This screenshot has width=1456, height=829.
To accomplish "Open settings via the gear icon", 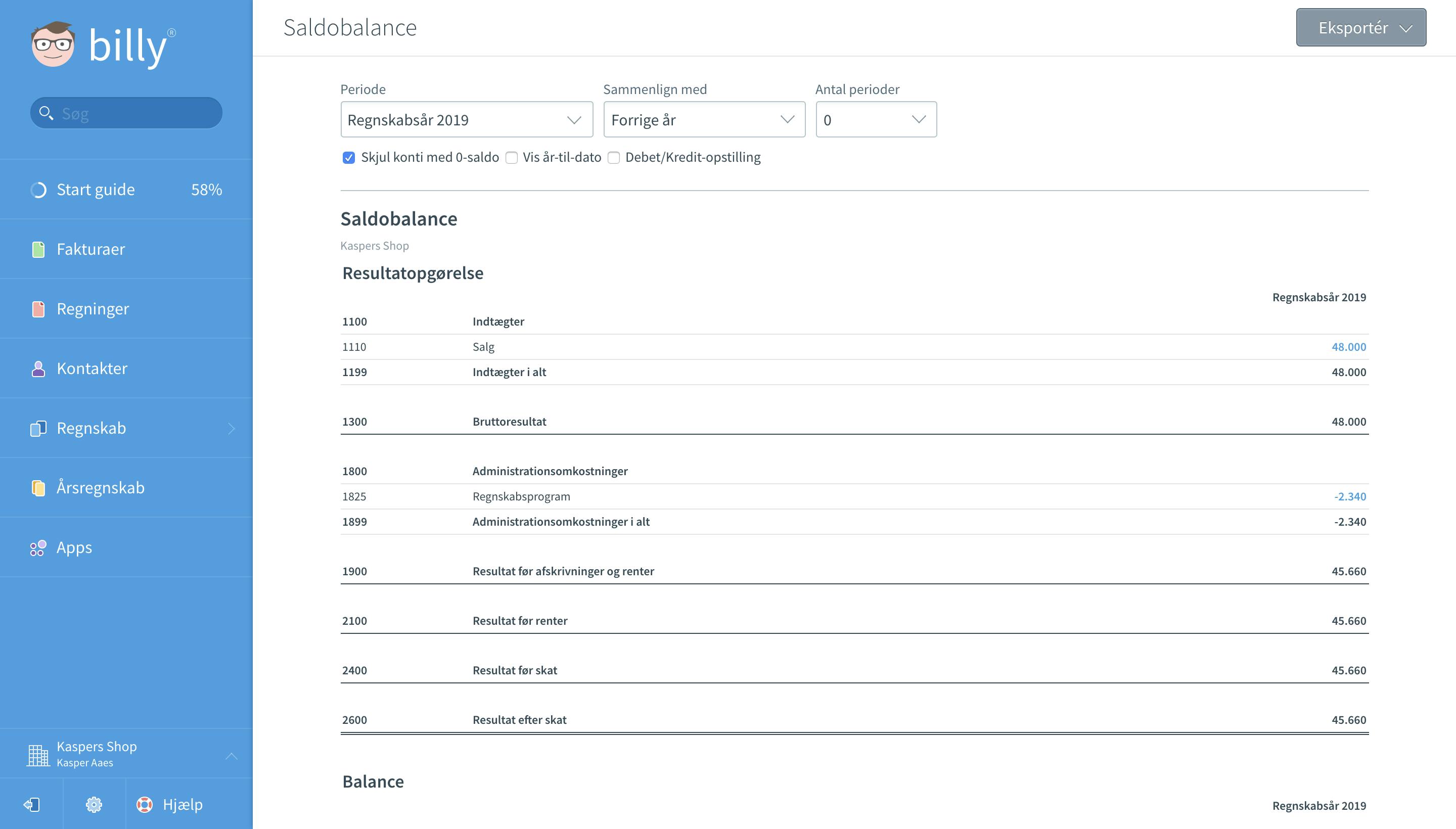I will pyautogui.click(x=94, y=805).
